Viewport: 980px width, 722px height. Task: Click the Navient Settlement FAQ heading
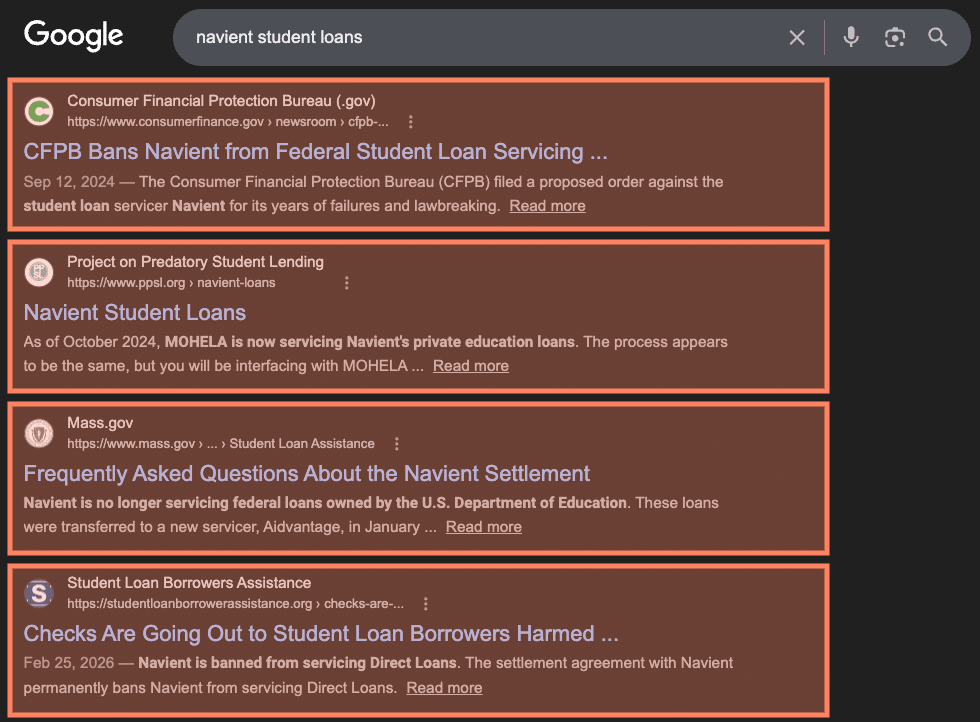306,474
